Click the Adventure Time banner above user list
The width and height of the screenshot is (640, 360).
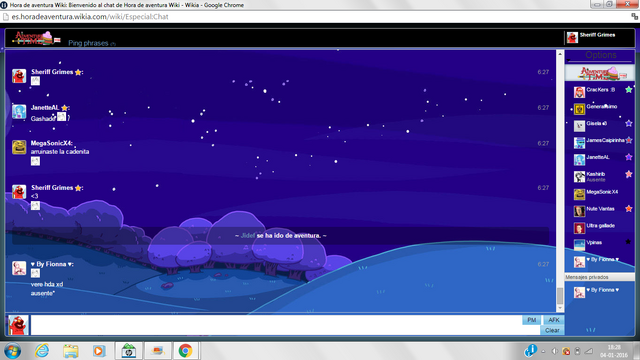click(x=600, y=73)
